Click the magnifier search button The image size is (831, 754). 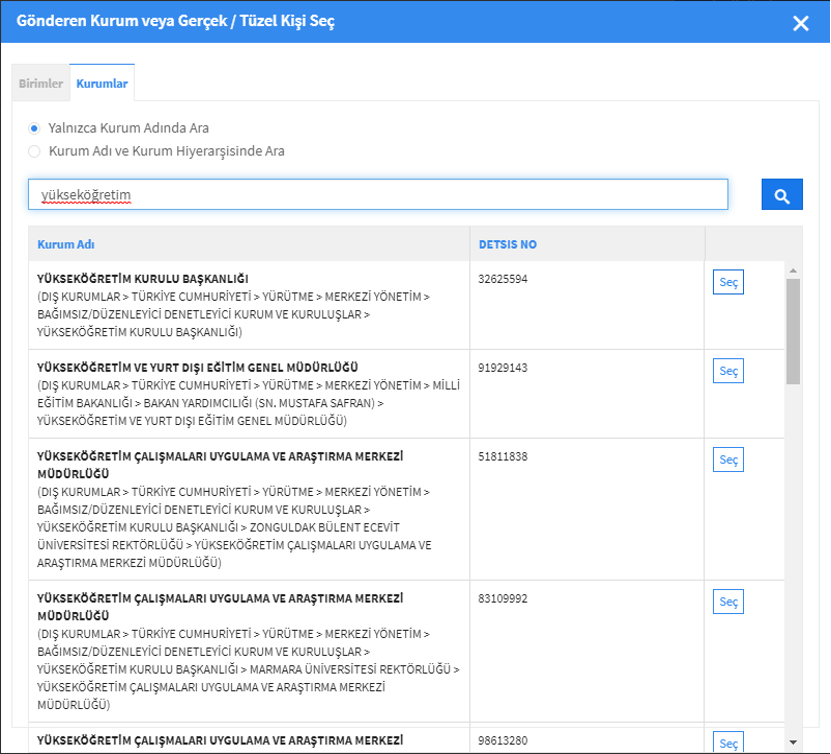(782, 194)
